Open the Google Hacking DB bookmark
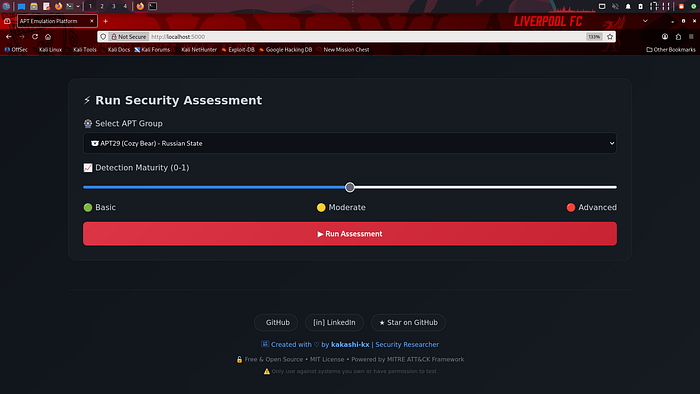 (286, 50)
